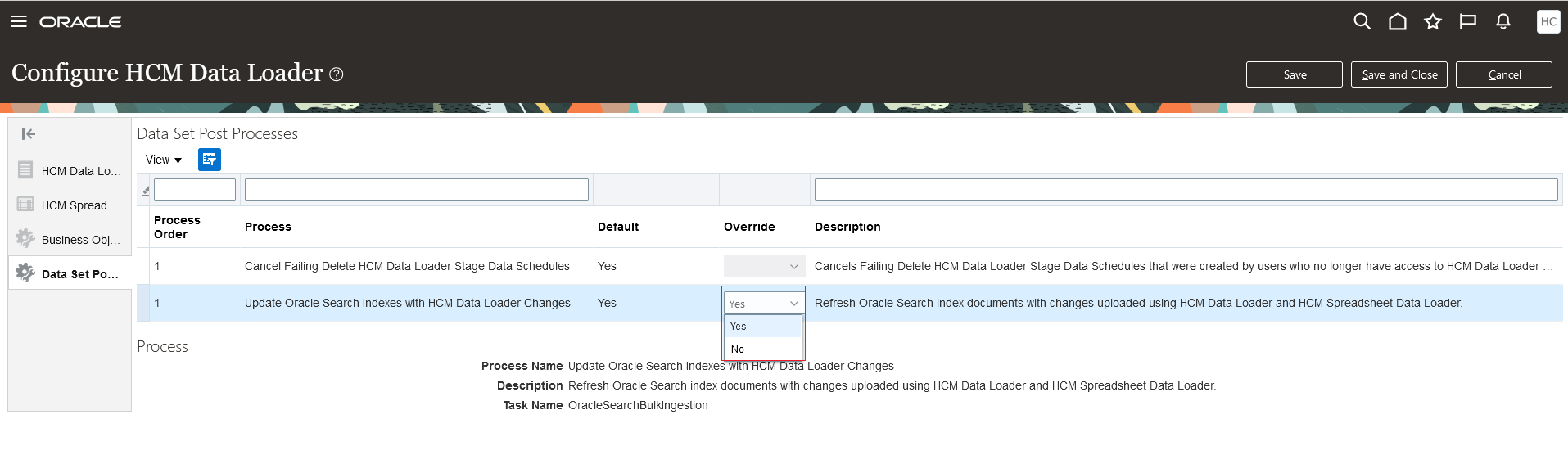Open Override dropdown for Cancel Failing Delete row
1568x455 pixels.
pos(764,266)
